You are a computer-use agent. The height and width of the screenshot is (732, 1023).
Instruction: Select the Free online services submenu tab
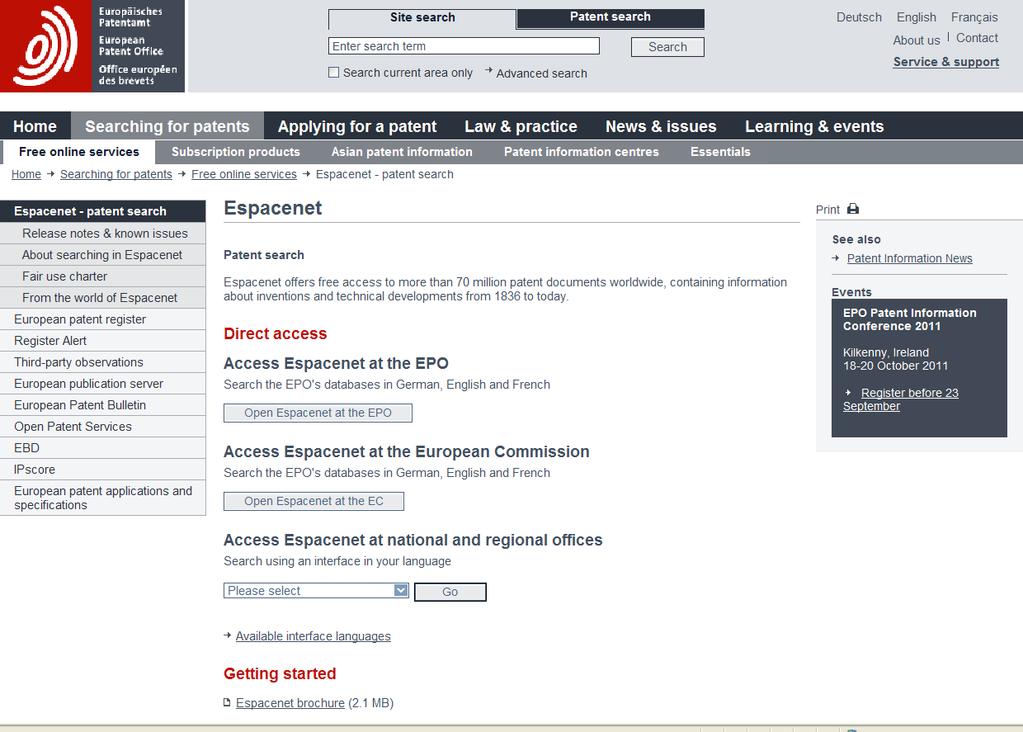[x=79, y=151]
